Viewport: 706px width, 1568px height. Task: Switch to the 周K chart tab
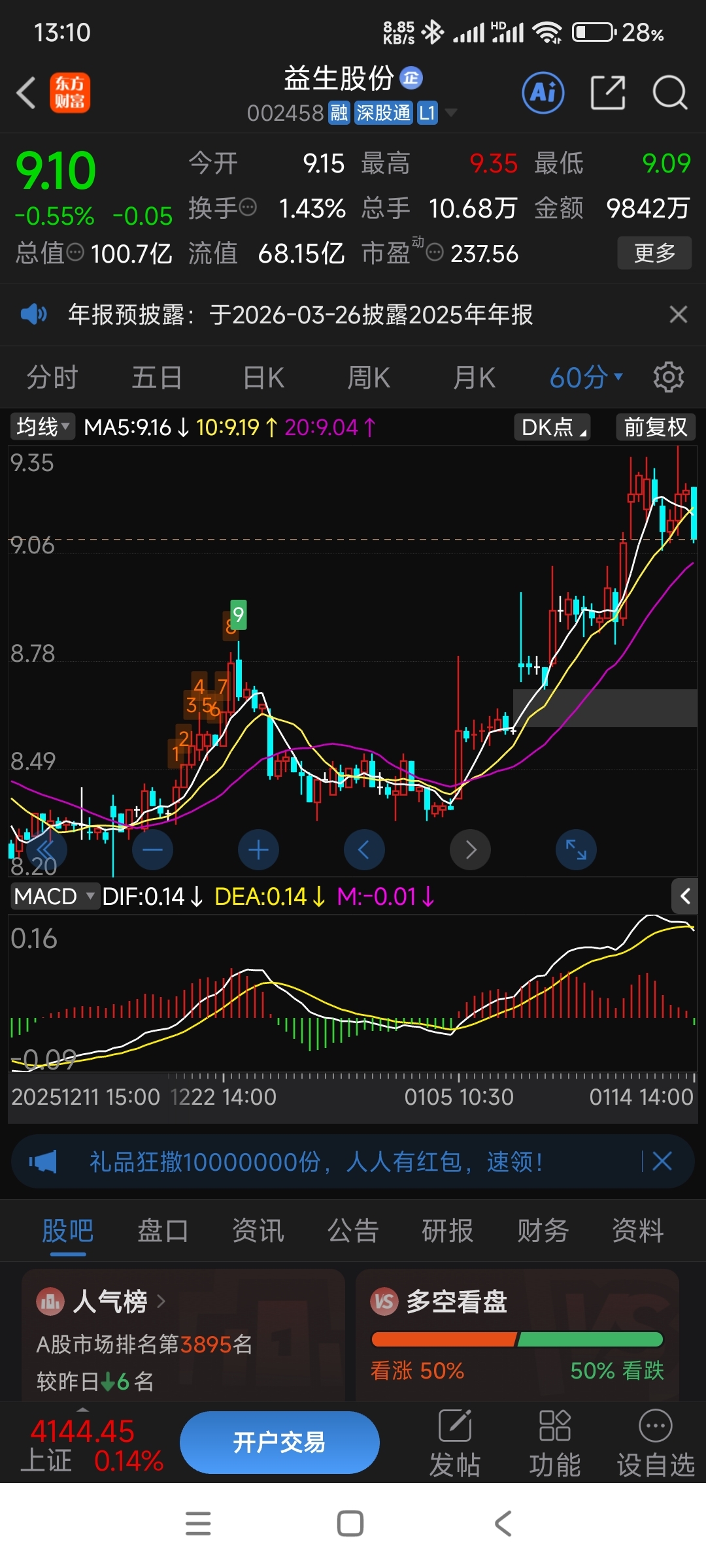tap(369, 378)
